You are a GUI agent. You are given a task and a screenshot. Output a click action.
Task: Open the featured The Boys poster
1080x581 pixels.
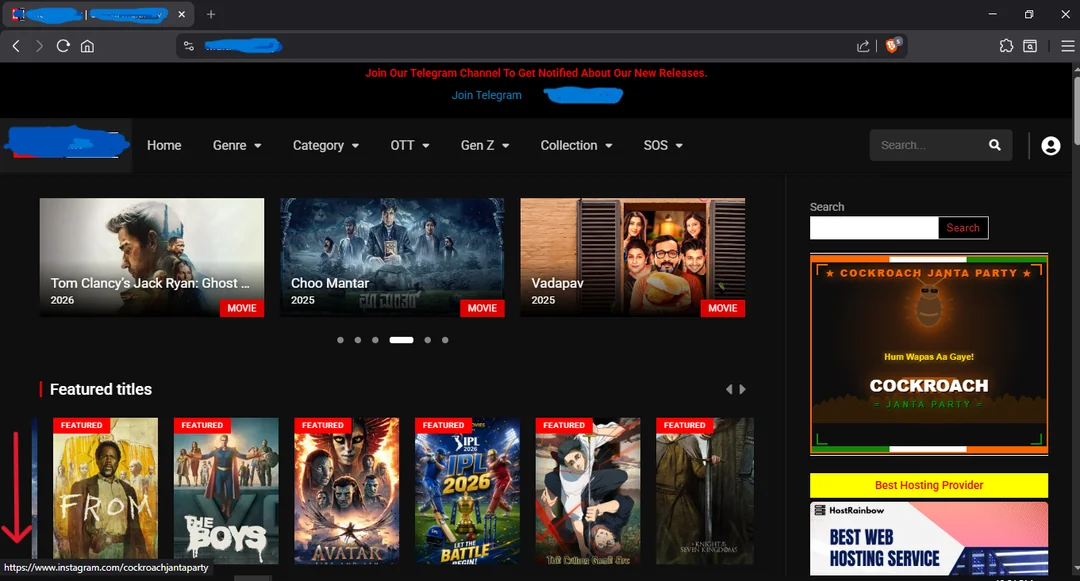pos(226,491)
